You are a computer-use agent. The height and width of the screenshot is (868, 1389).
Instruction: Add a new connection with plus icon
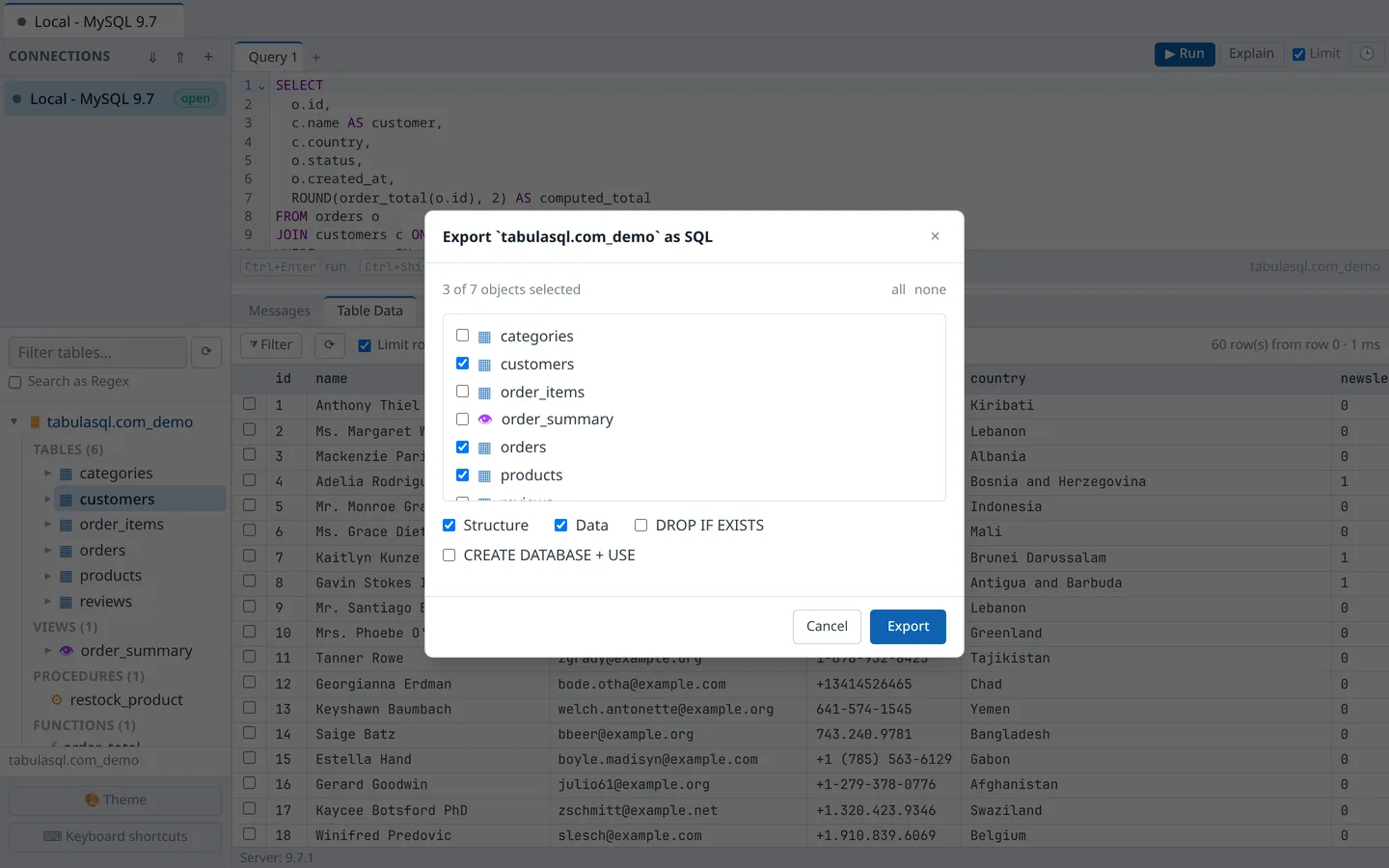[208, 57]
